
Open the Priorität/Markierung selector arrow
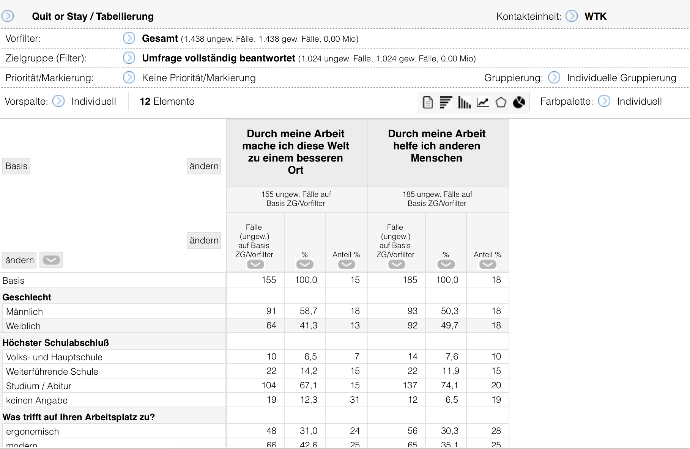[x=129, y=78]
